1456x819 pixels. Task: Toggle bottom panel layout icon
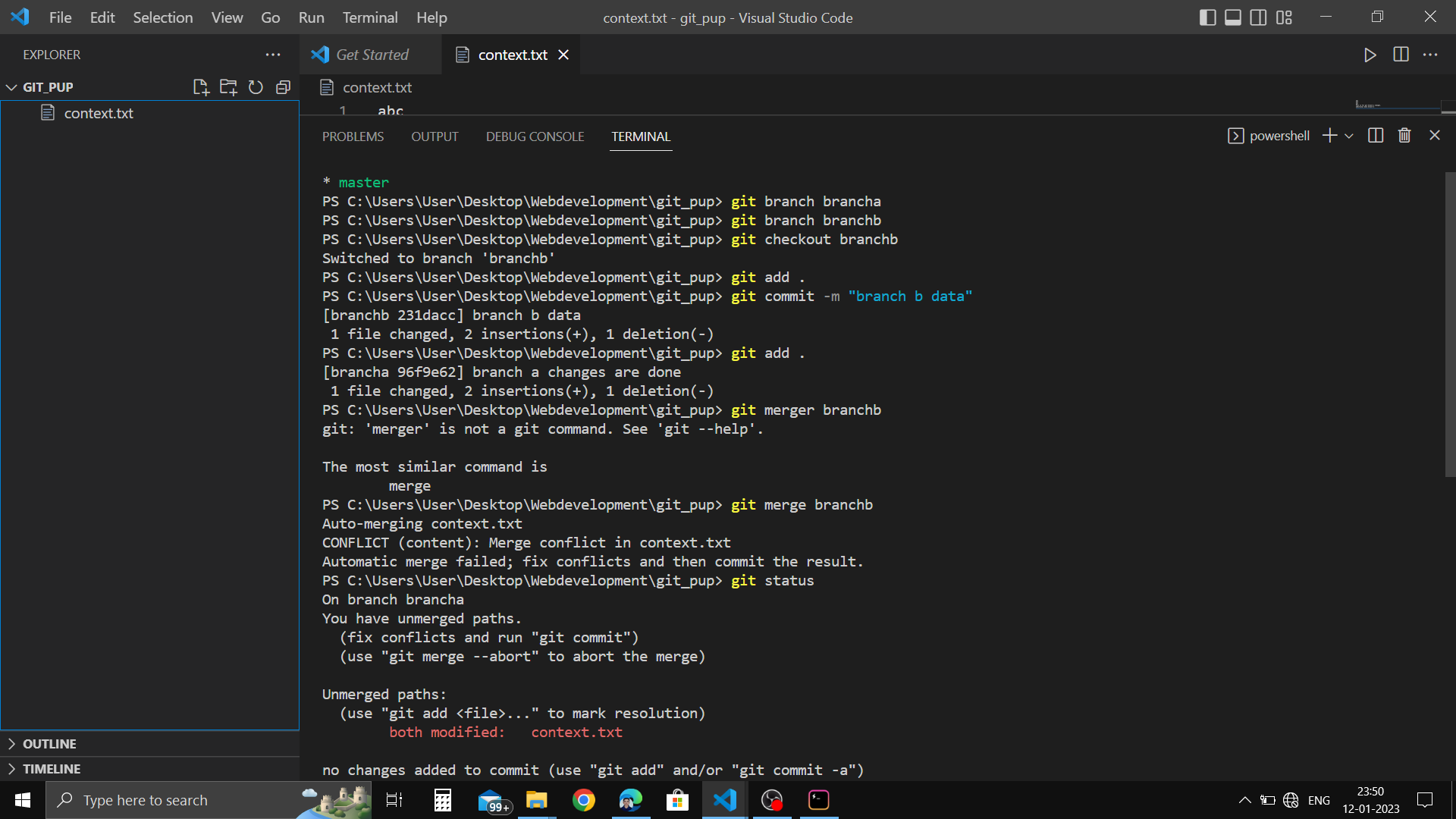point(1233,17)
